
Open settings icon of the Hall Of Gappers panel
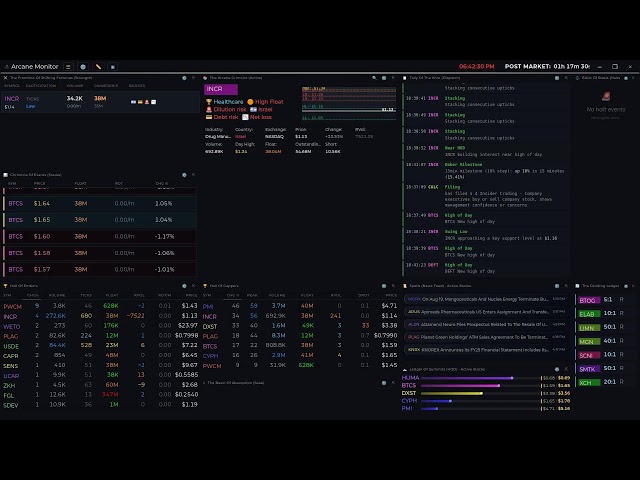point(384,286)
